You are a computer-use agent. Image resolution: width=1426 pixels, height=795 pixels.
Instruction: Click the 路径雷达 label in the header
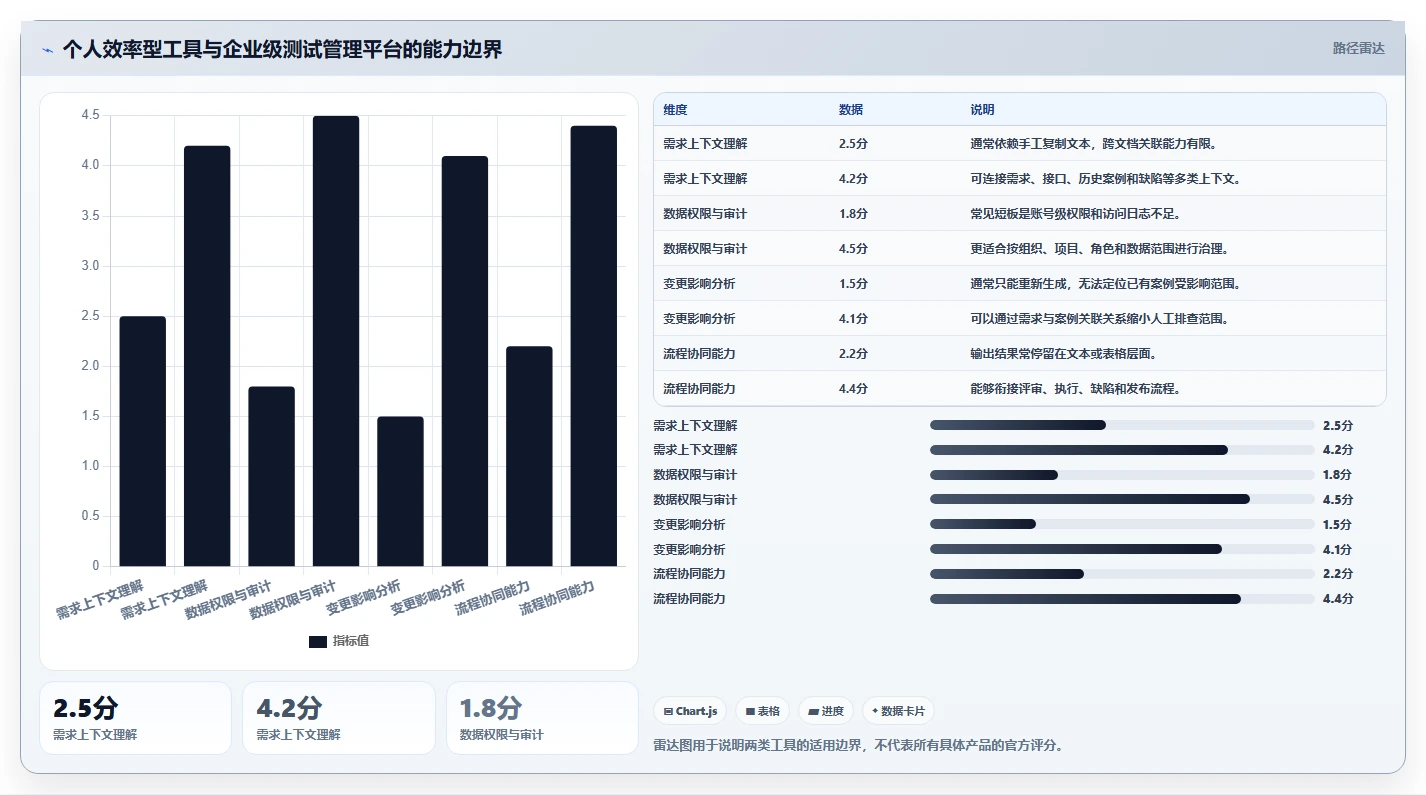click(1359, 48)
